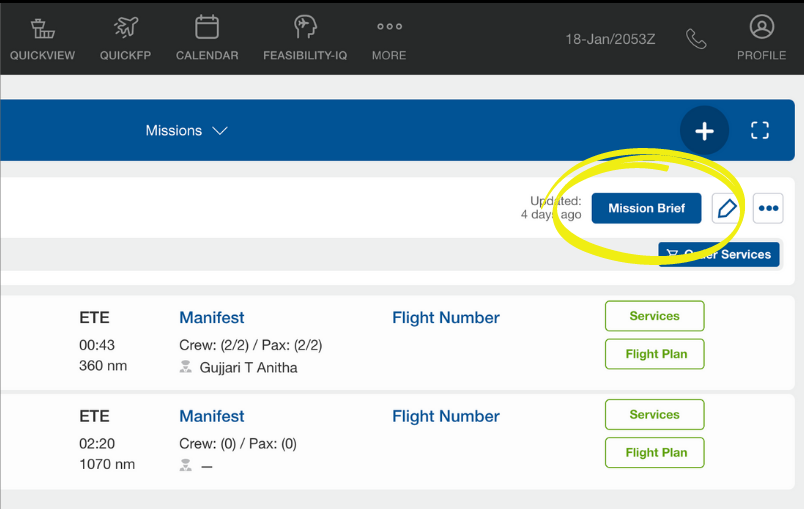Viewport: 804px width, 509px height.
Task: Expand the Missions dropdown
Action: click(x=186, y=131)
